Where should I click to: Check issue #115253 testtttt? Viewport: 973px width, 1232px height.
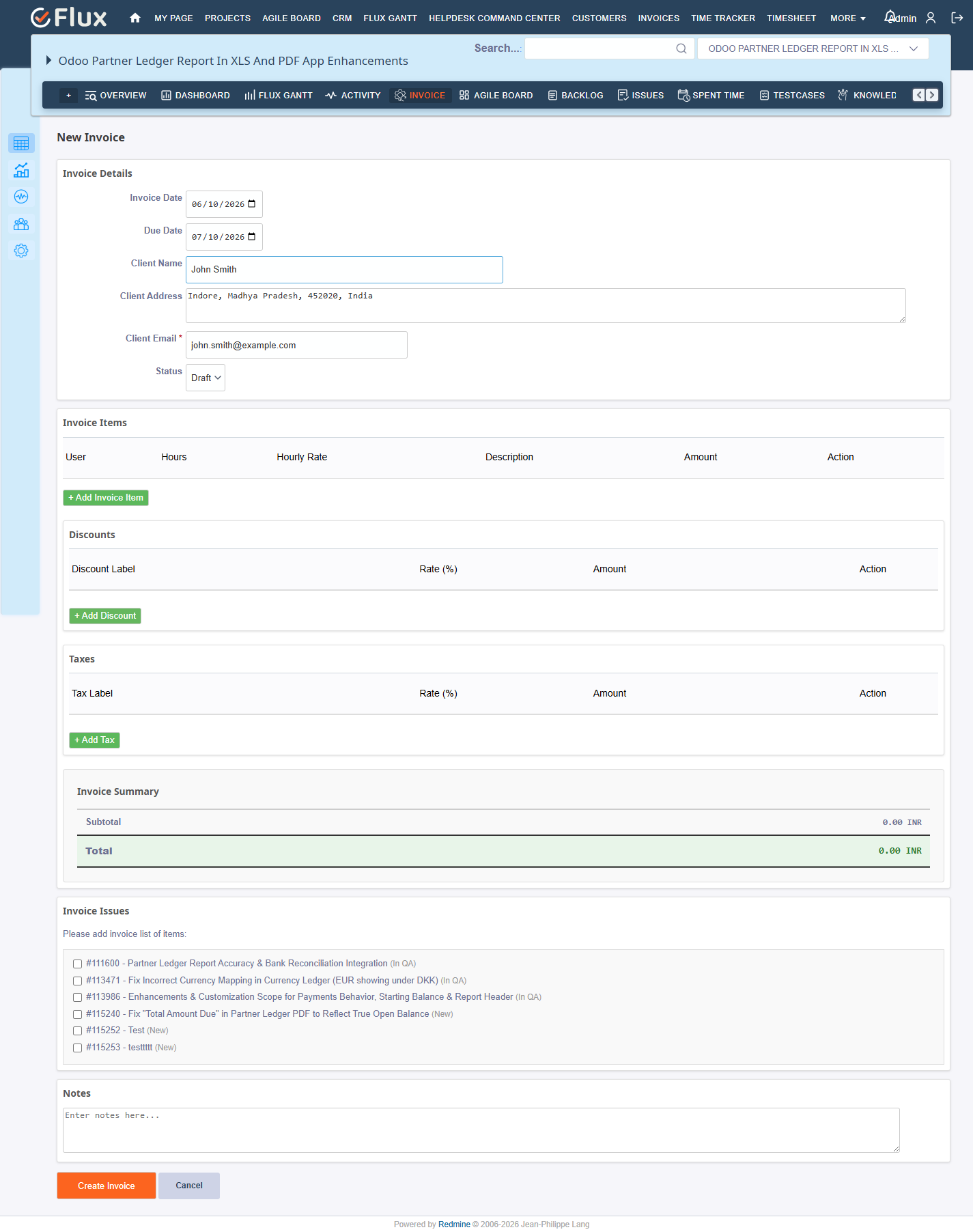(x=78, y=1048)
